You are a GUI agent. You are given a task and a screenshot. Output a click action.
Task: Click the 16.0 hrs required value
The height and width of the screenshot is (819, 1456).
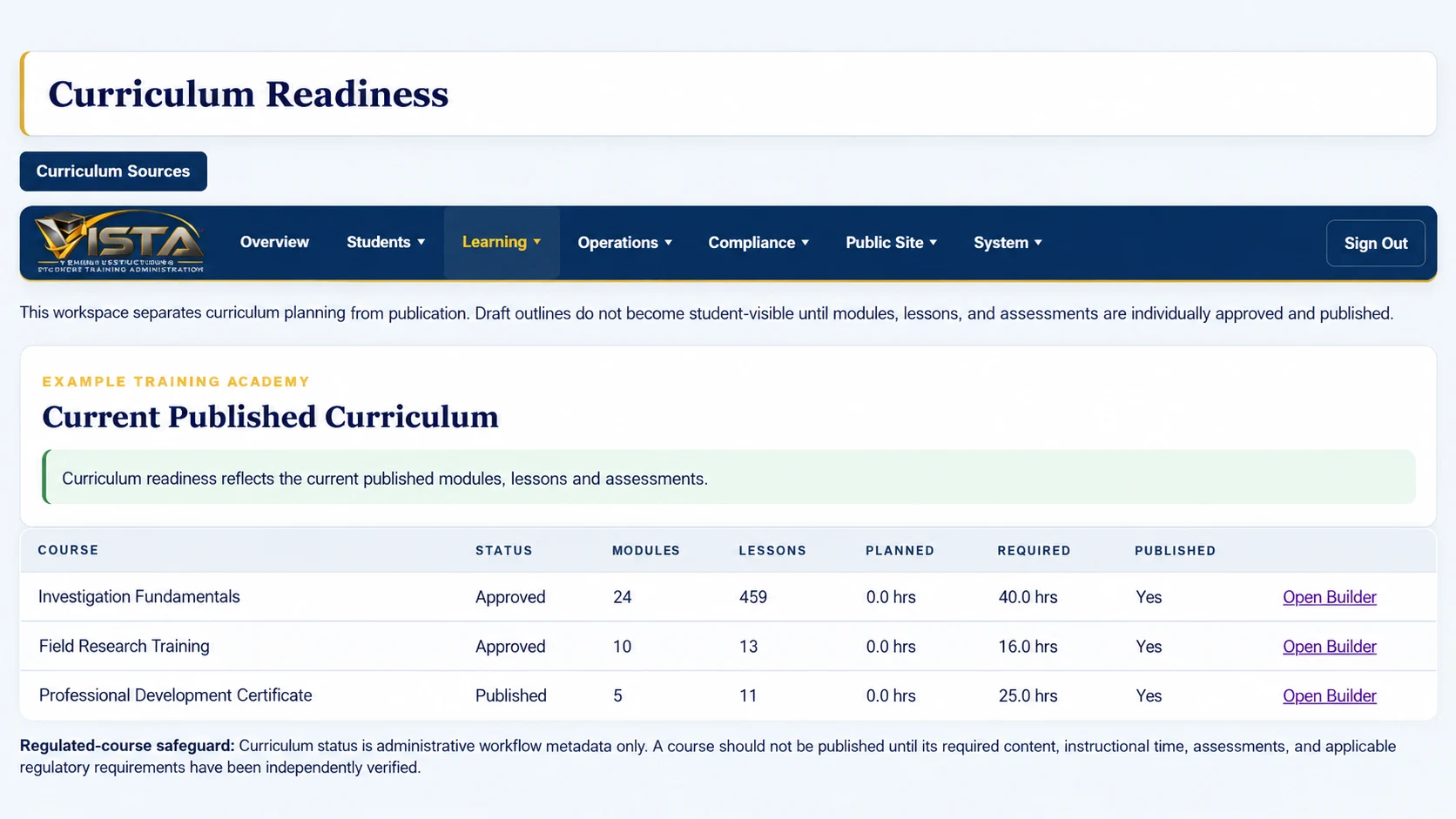(x=1028, y=647)
